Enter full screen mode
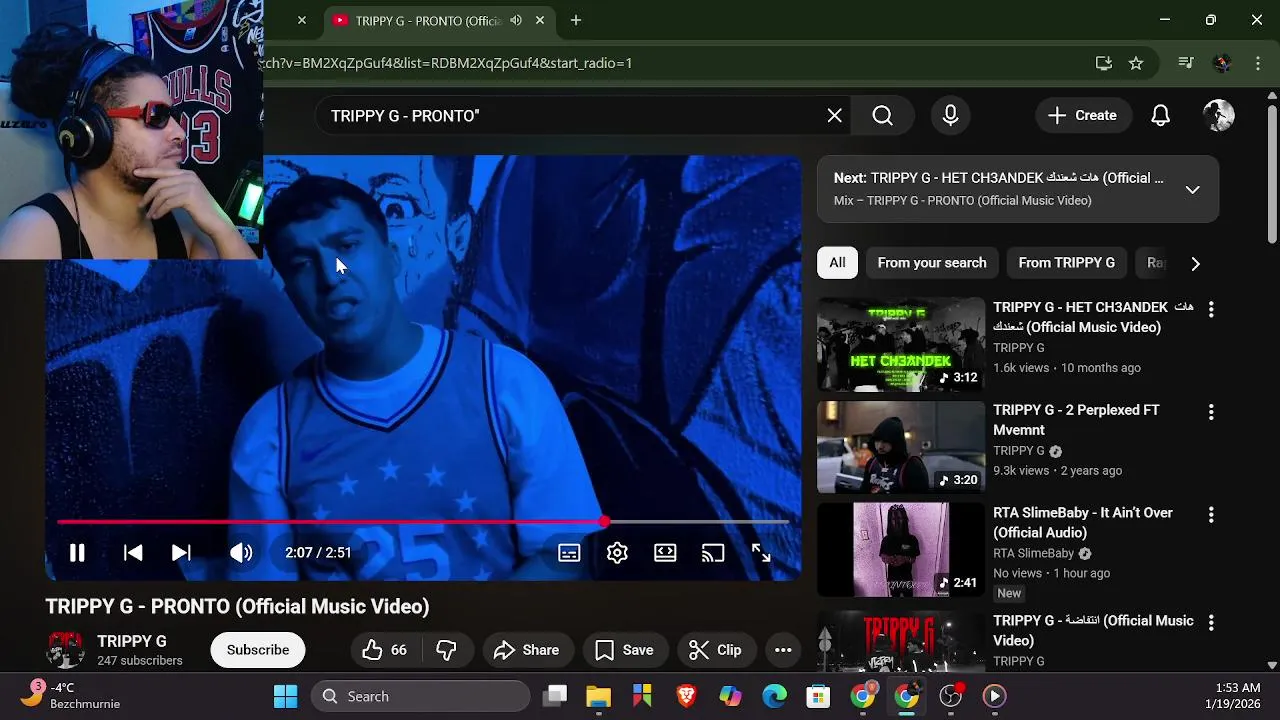This screenshot has width=1280, height=720. point(761,553)
